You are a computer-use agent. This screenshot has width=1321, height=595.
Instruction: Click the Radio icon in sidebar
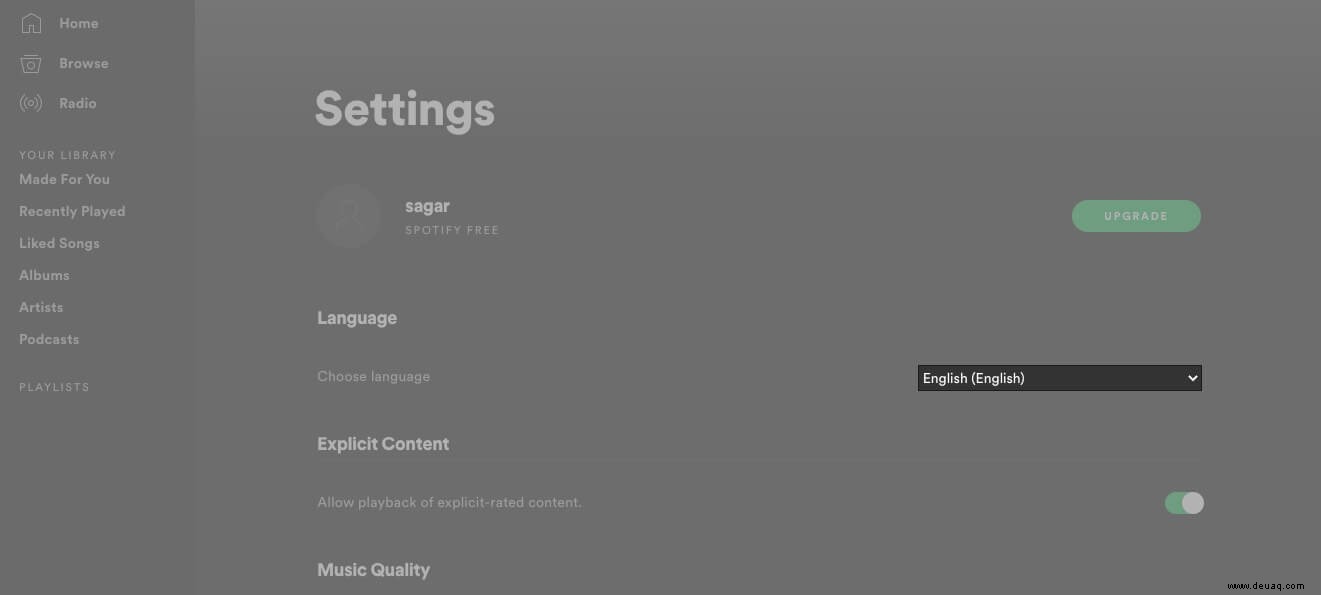pyautogui.click(x=31, y=103)
